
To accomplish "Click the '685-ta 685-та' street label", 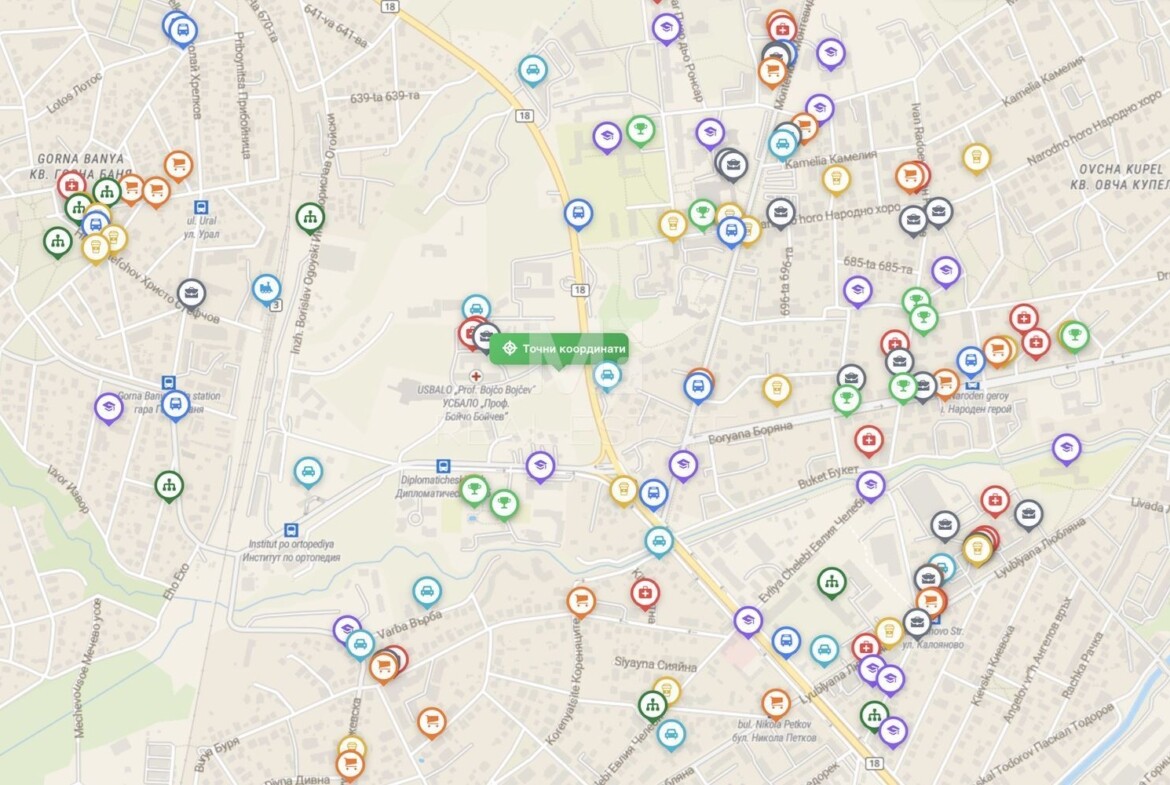I will 878,264.
